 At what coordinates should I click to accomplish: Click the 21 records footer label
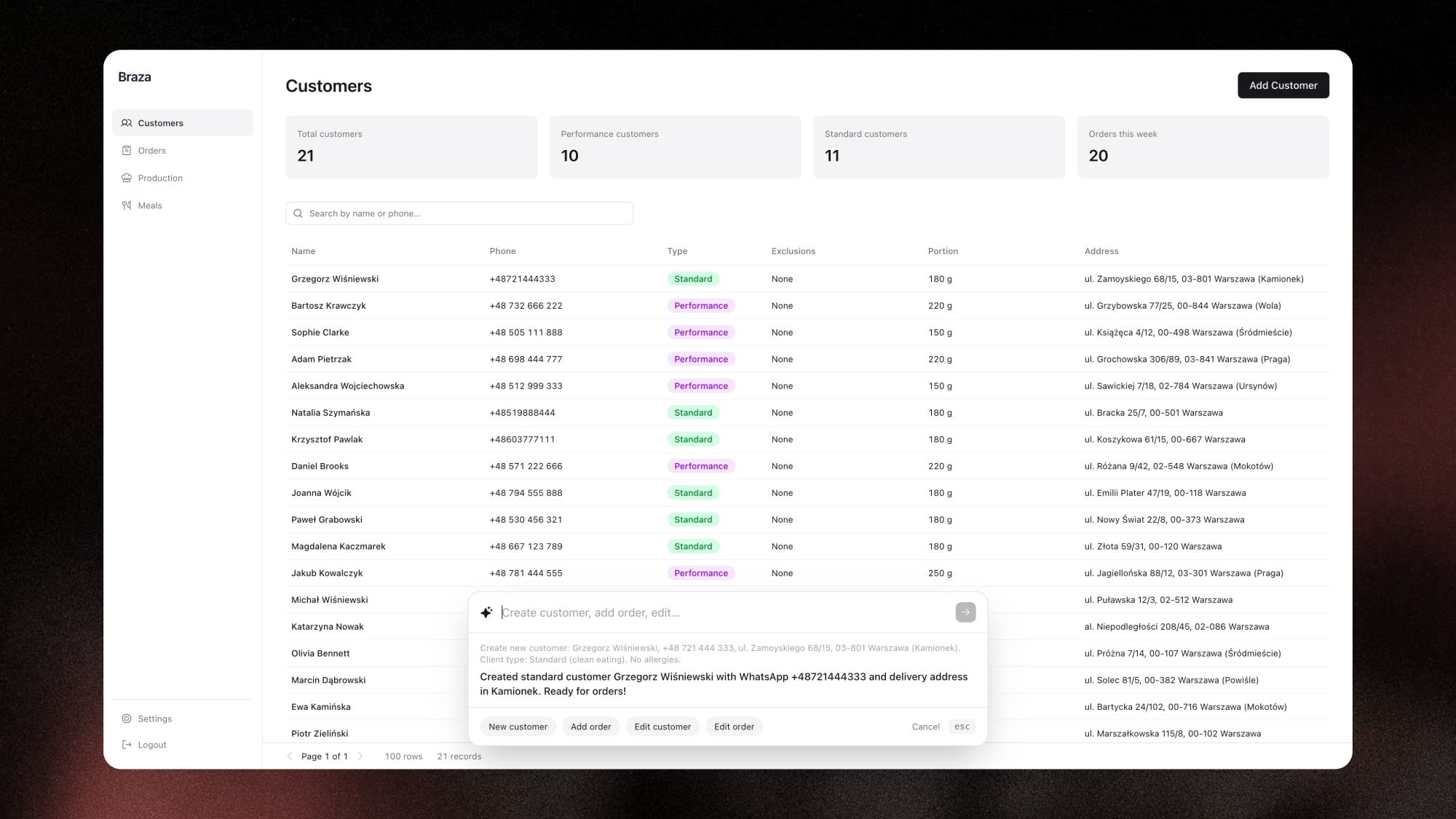coord(459,756)
